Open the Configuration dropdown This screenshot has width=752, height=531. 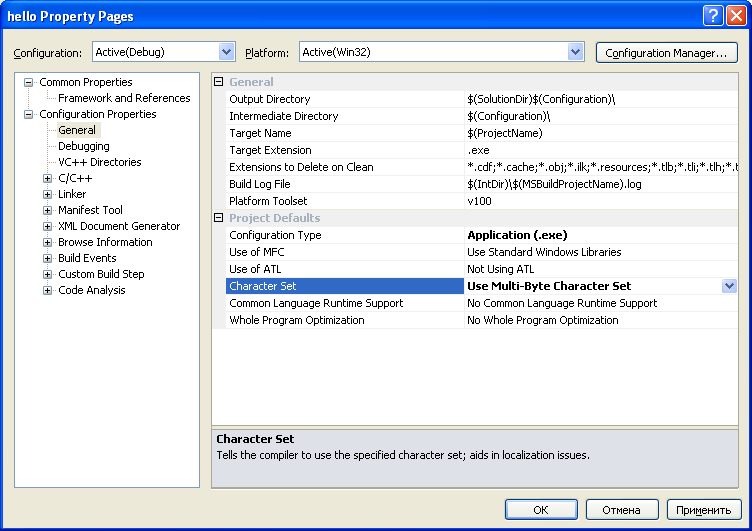(226, 52)
